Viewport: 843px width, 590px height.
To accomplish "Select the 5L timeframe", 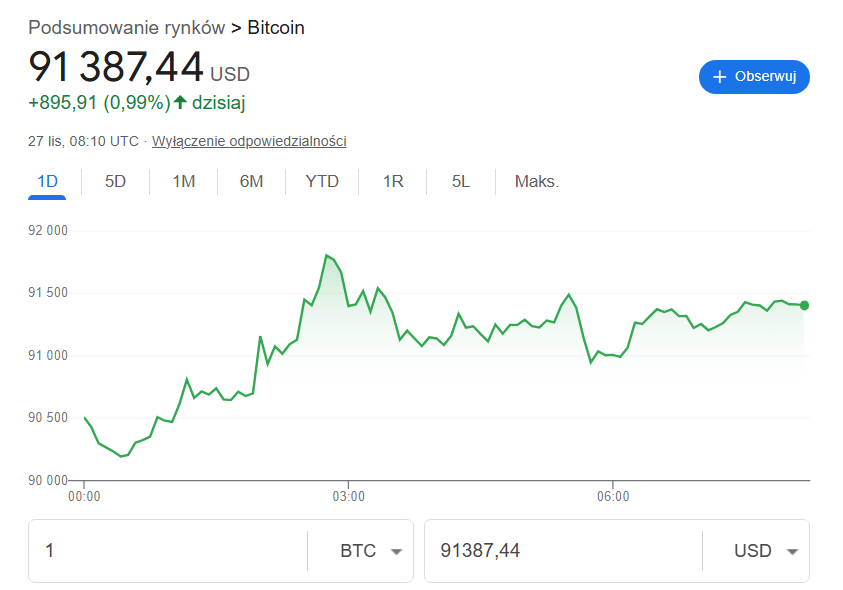I will pos(459,181).
